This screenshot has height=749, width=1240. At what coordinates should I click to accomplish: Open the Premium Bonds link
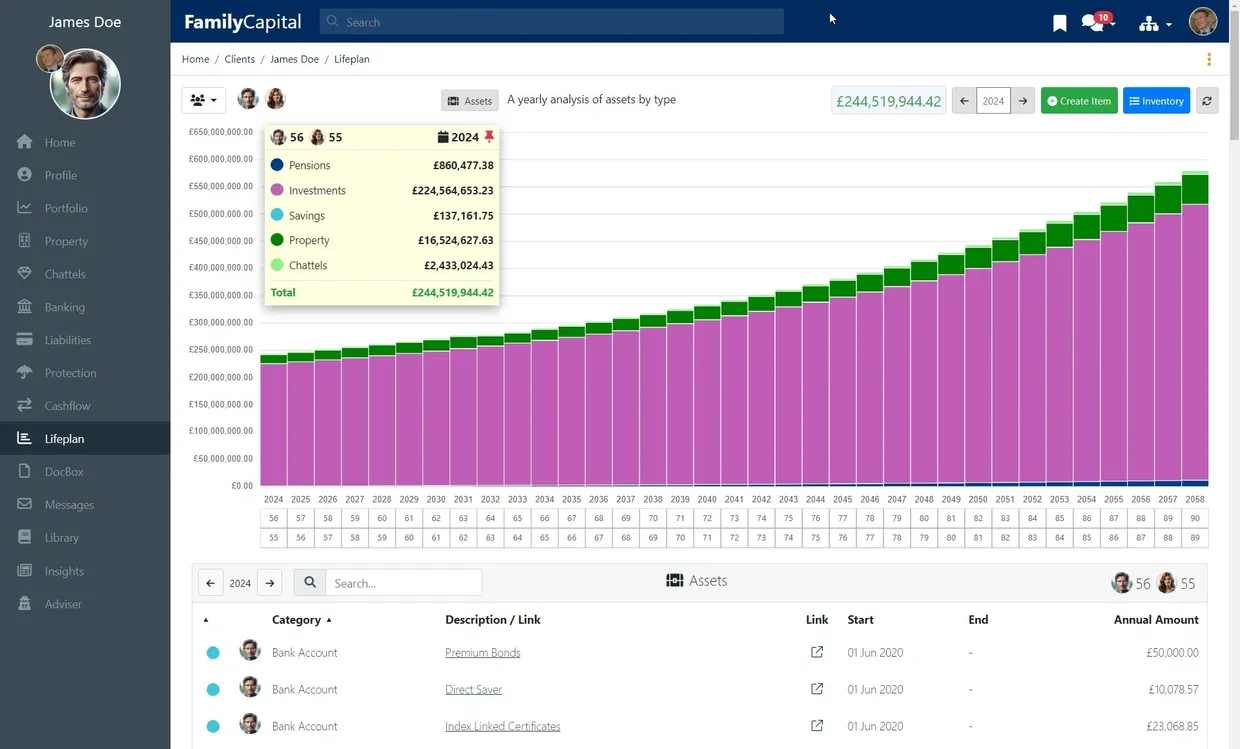[482, 652]
